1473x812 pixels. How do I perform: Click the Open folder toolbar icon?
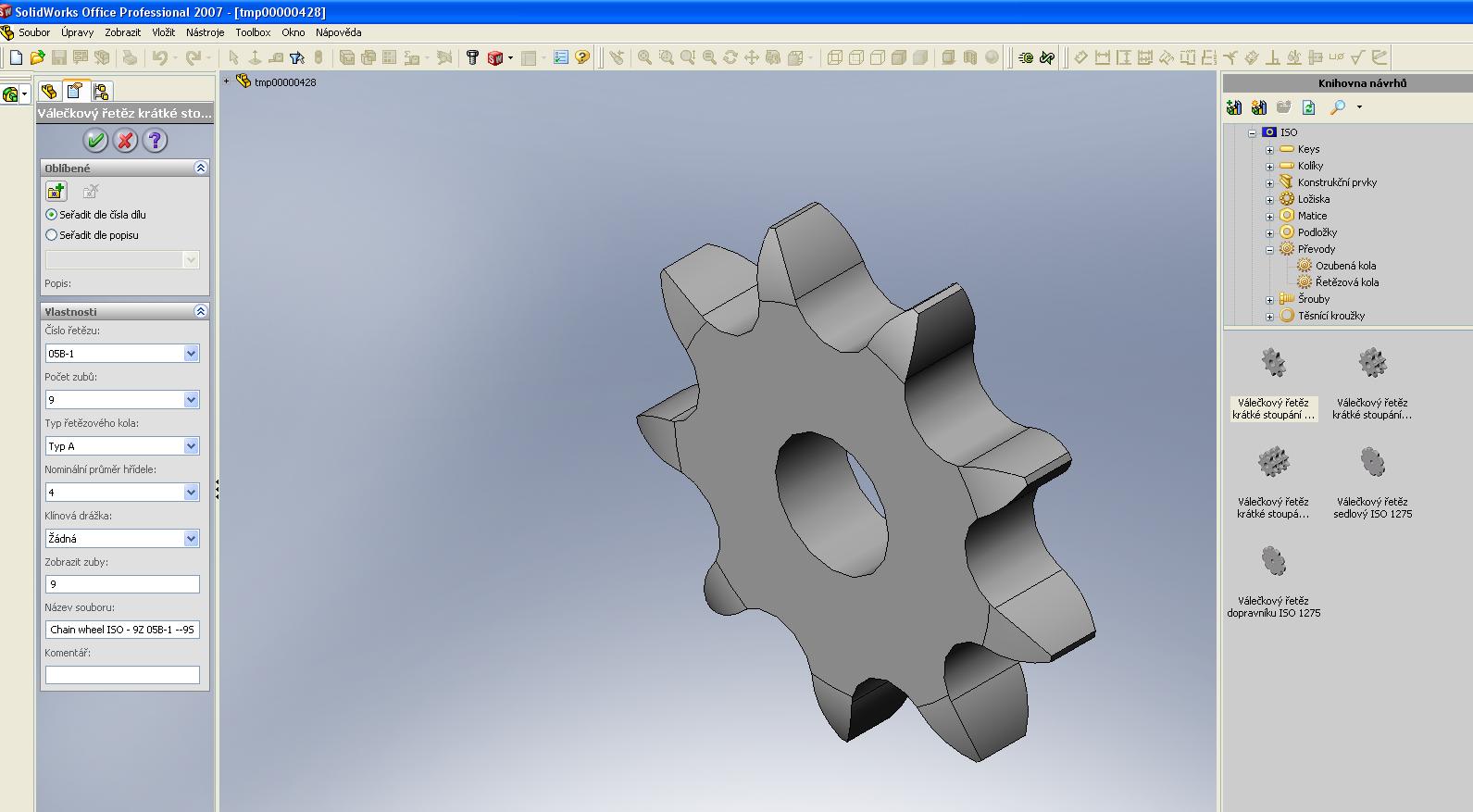(37, 57)
